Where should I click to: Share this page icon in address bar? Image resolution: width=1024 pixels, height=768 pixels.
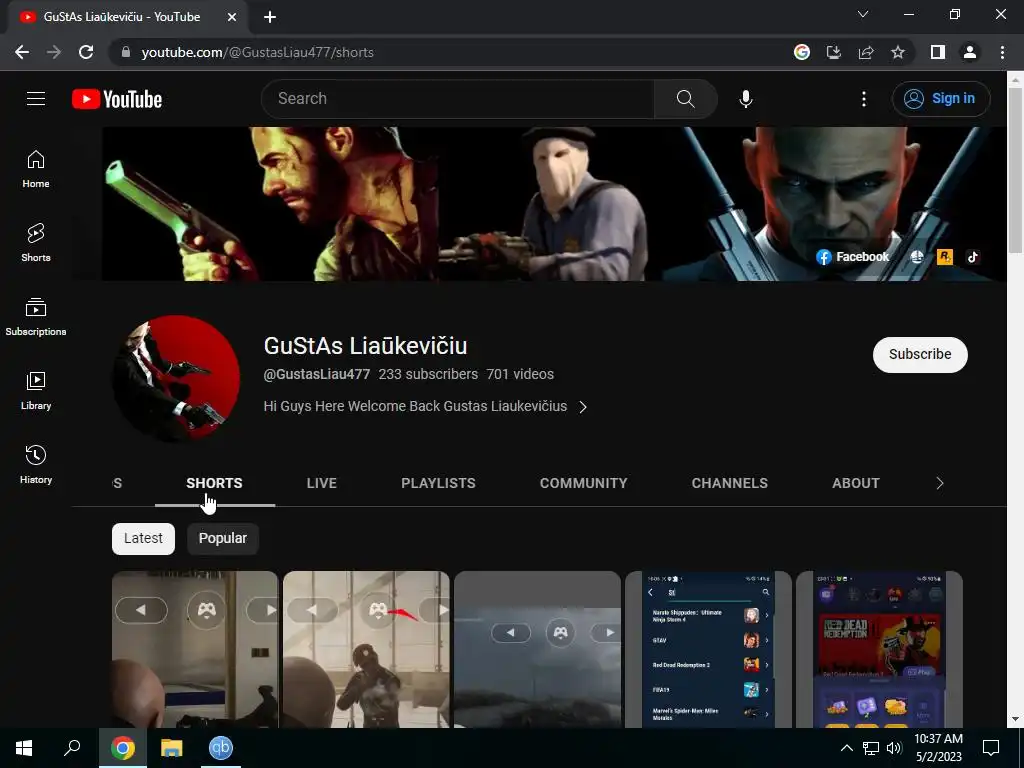coord(866,52)
